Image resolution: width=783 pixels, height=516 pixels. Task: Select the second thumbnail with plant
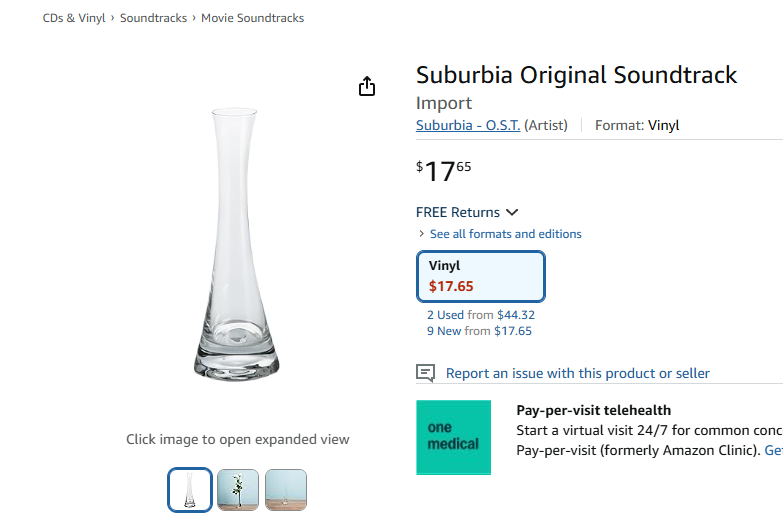click(238, 490)
